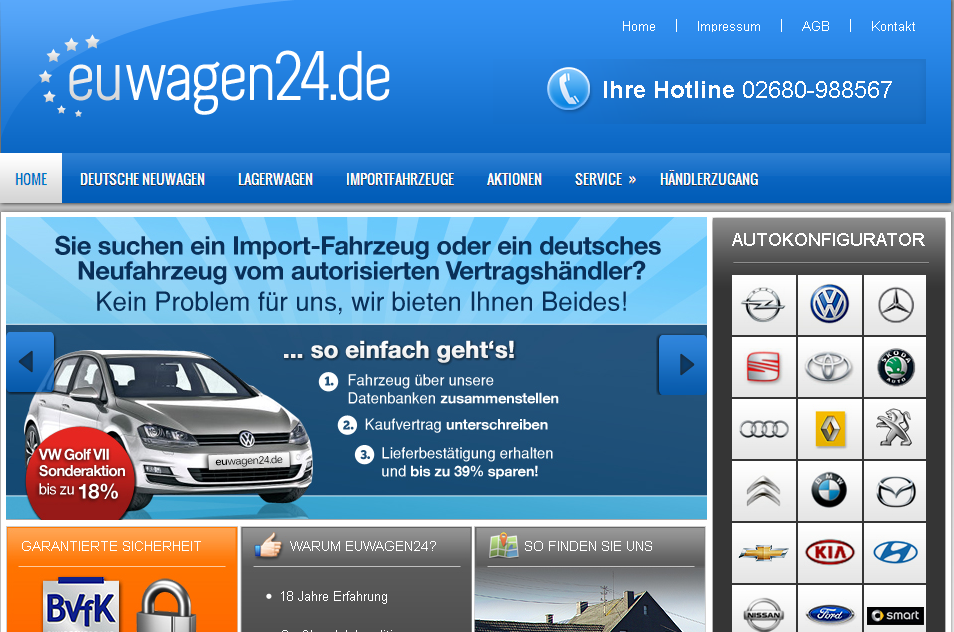Choose the Volkswagen logo in Autokonfigurator

point(829,305)
